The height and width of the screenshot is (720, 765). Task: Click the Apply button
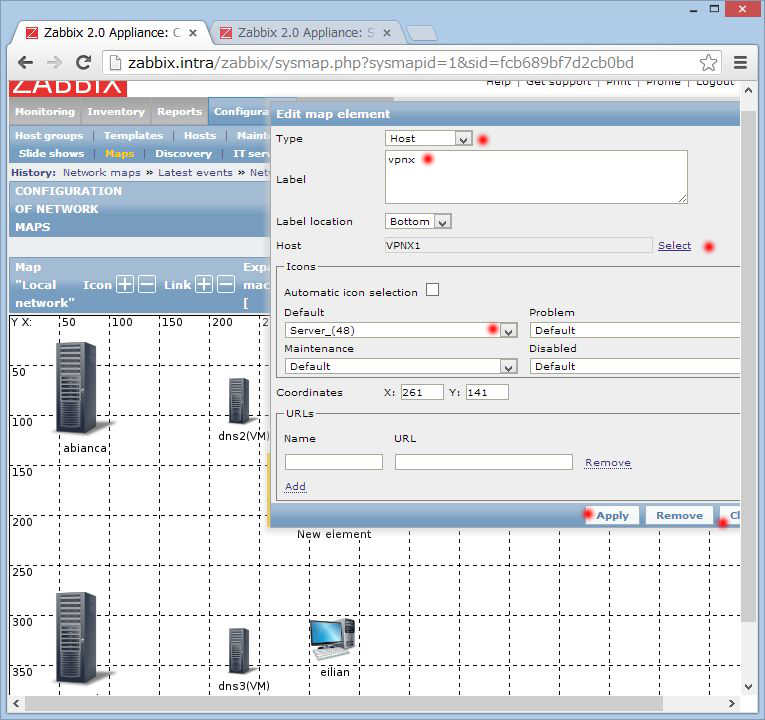point(612,516)
